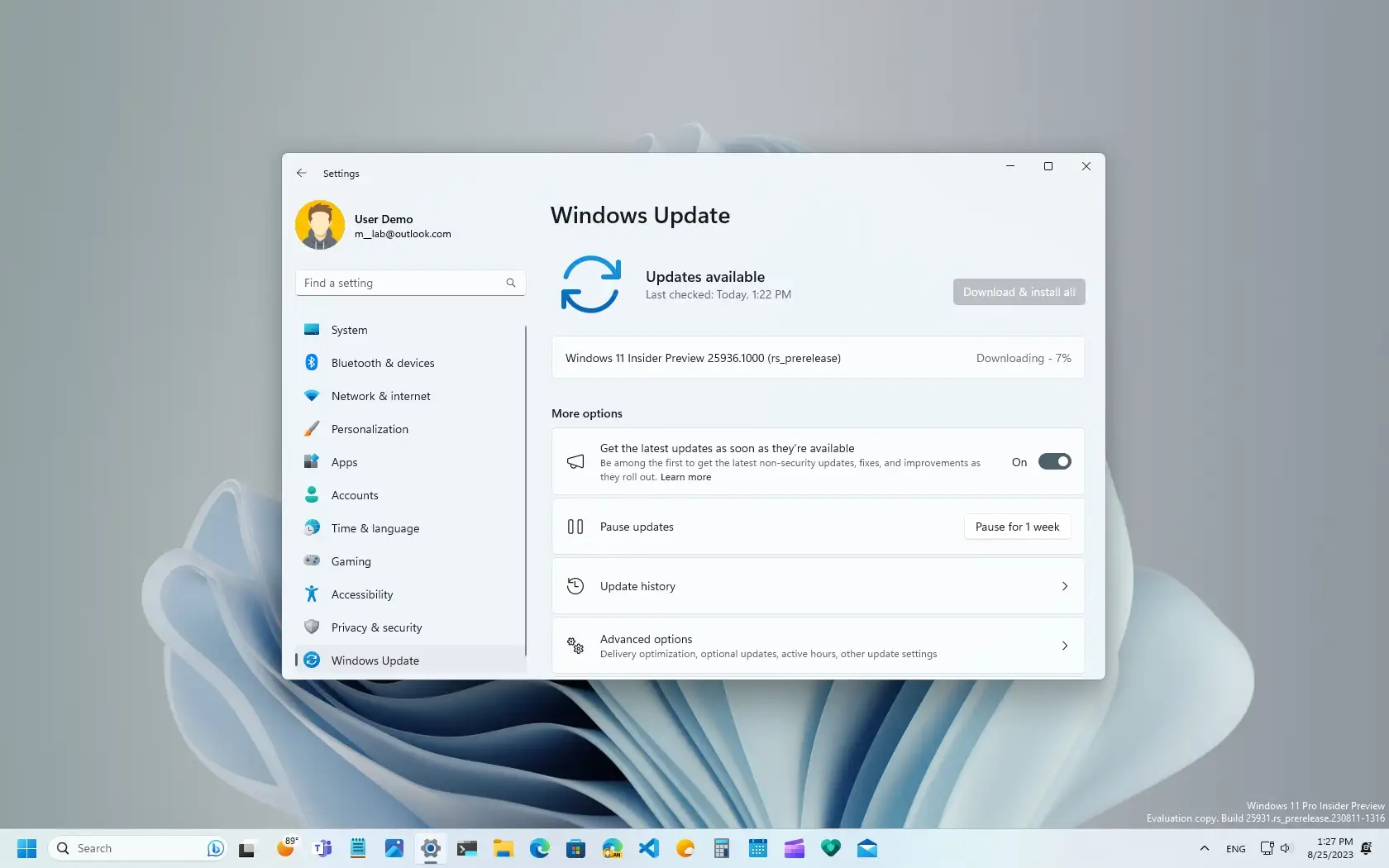
Task: Click the ENG language indicator
Action: (x=1235, y=847)
